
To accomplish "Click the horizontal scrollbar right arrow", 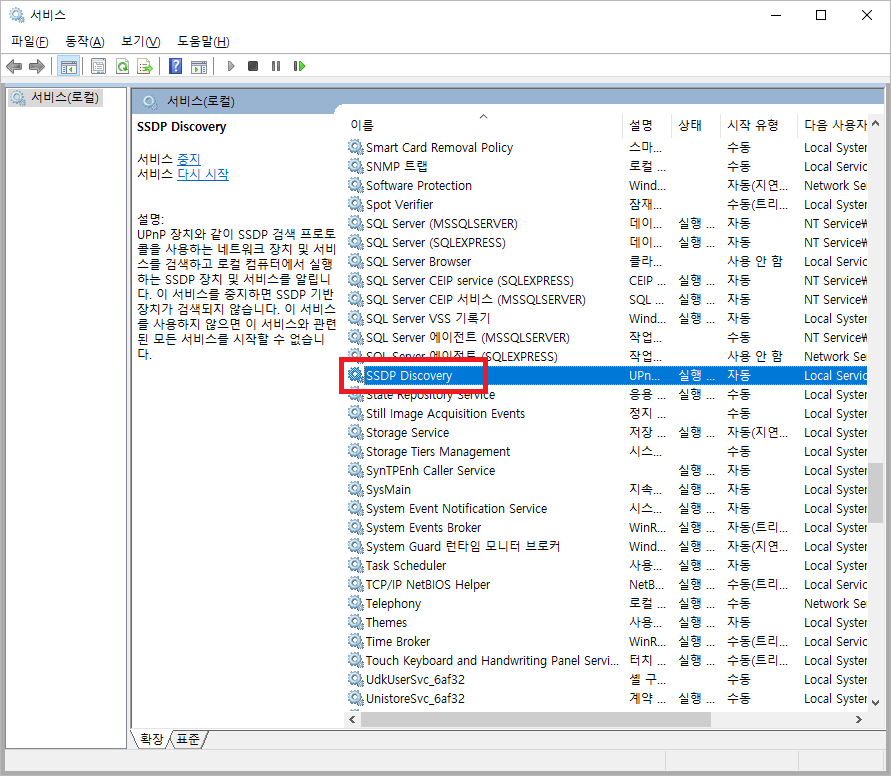I will click(x=859, y=719).
